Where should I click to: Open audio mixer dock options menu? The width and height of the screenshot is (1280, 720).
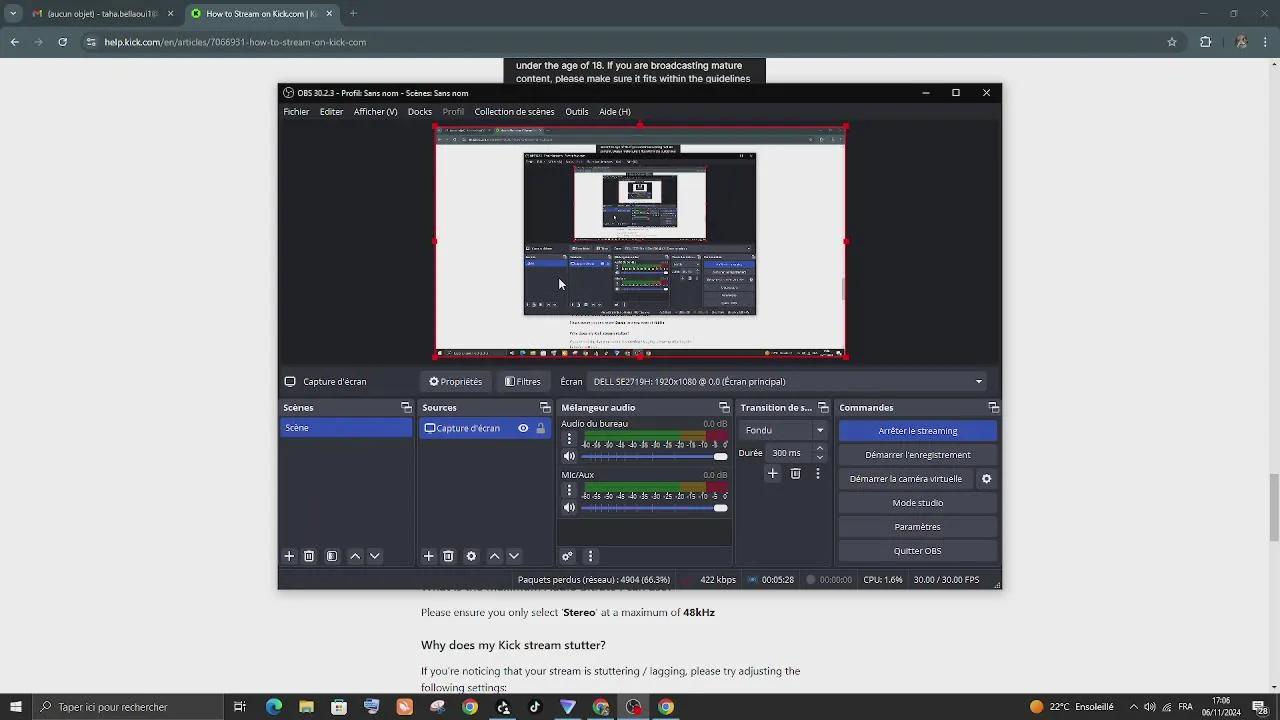590,556
